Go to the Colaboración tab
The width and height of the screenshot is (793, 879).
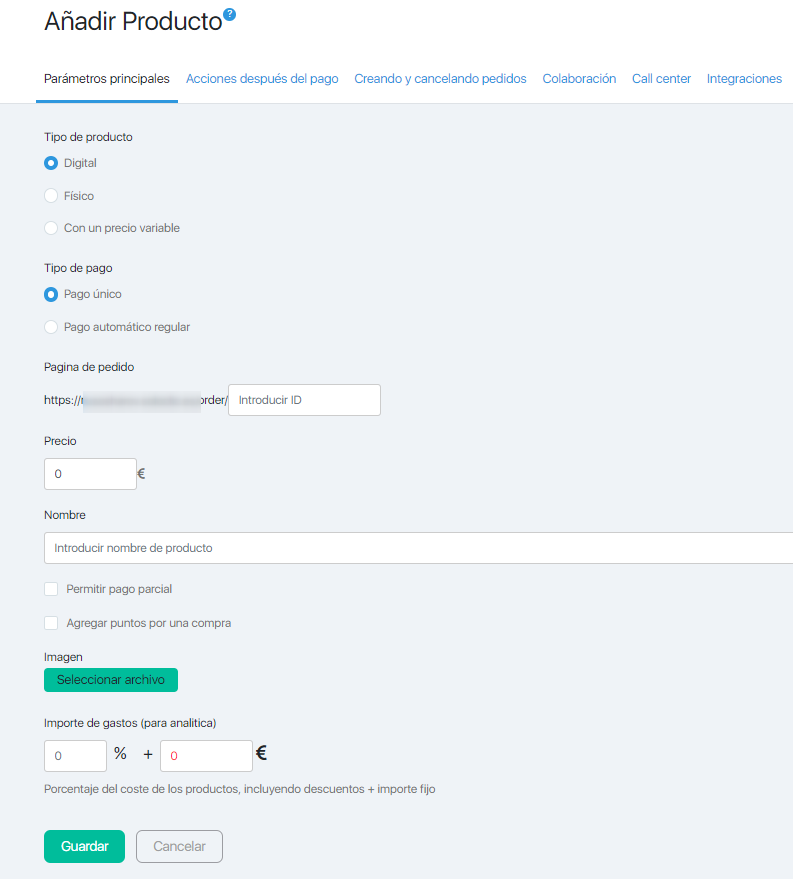click(579, 79)
